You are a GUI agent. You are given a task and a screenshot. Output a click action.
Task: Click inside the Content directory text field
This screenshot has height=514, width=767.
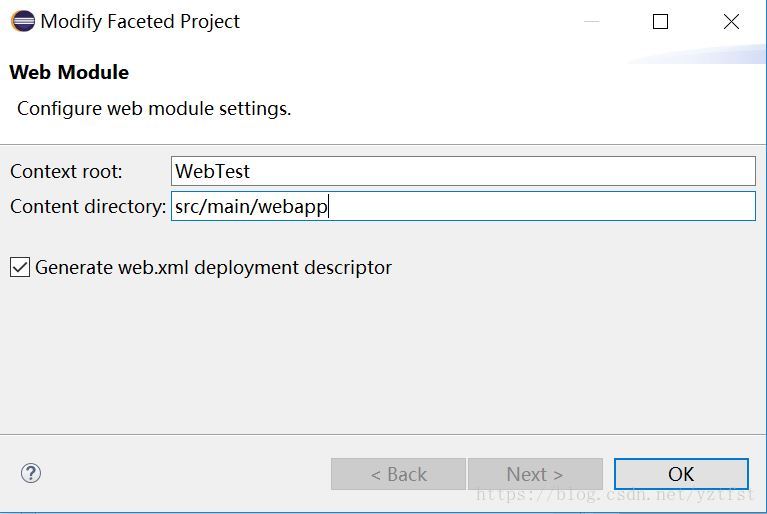click(463, 206)
